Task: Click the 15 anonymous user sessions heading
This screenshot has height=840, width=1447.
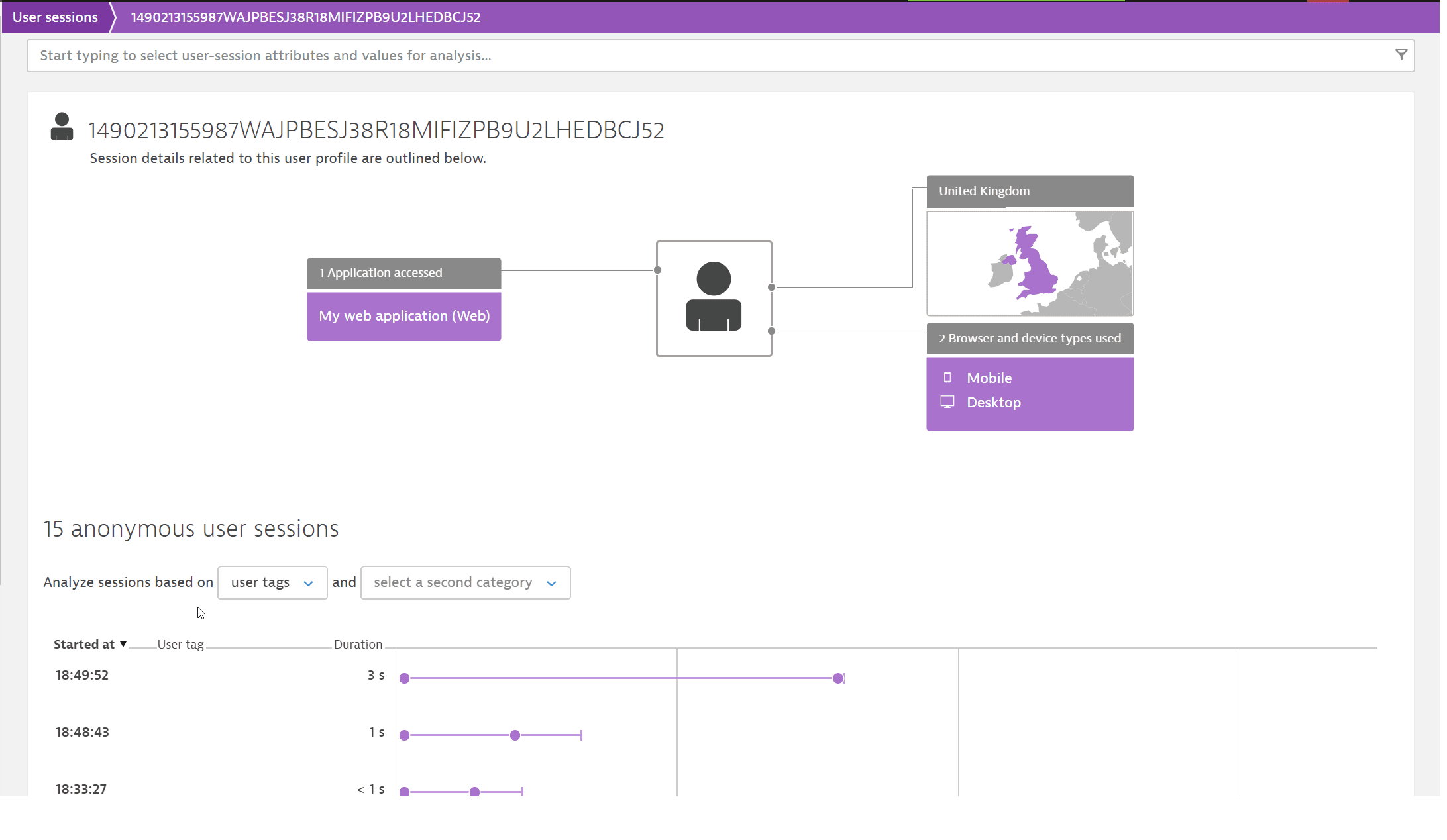Action: (191, 529)
